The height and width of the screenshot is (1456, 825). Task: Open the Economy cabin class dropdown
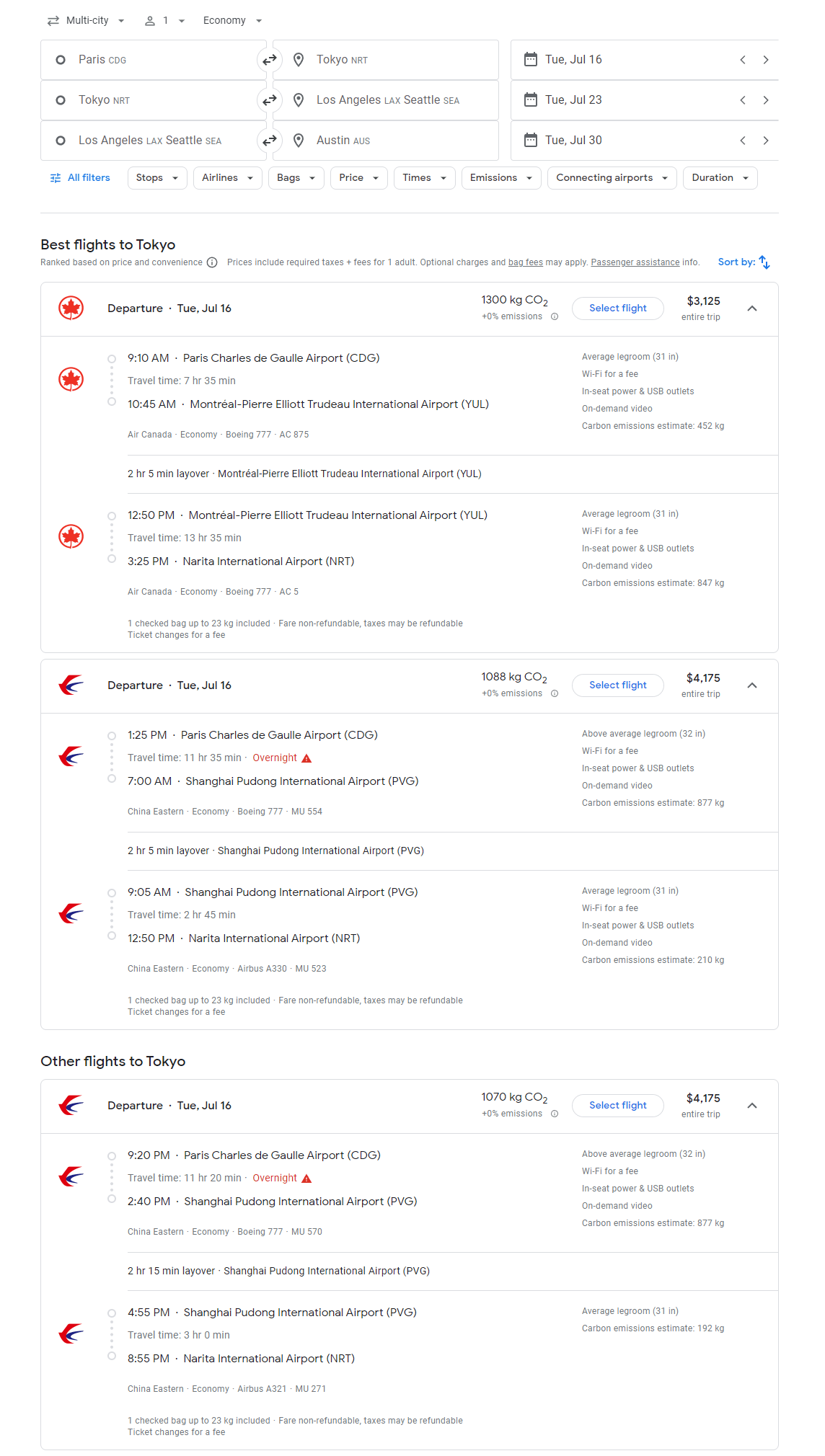pos(233,21)
